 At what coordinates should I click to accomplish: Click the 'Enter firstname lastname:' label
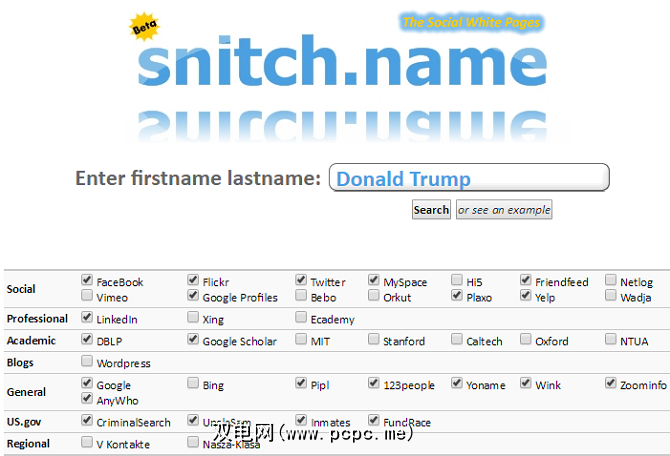pos(198,178)
